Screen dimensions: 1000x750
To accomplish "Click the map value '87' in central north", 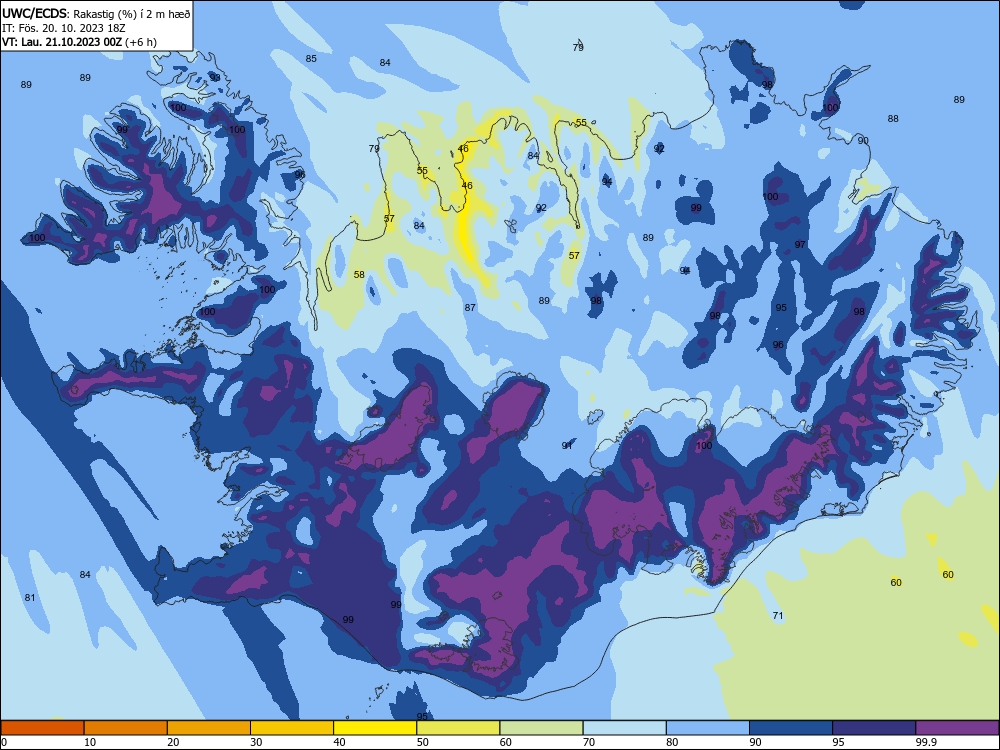I will pyautogui.click(x=470, y=307).
